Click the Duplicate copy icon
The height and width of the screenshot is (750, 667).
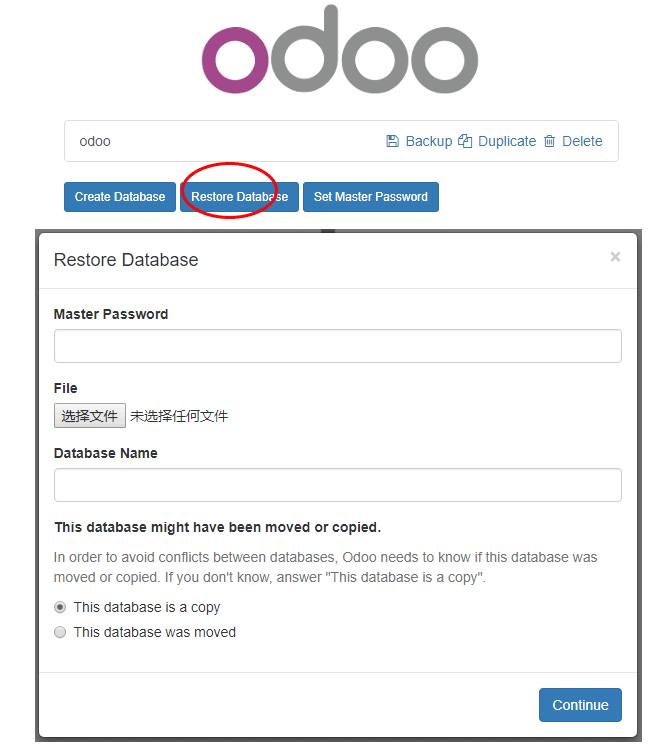click(465, 141)
